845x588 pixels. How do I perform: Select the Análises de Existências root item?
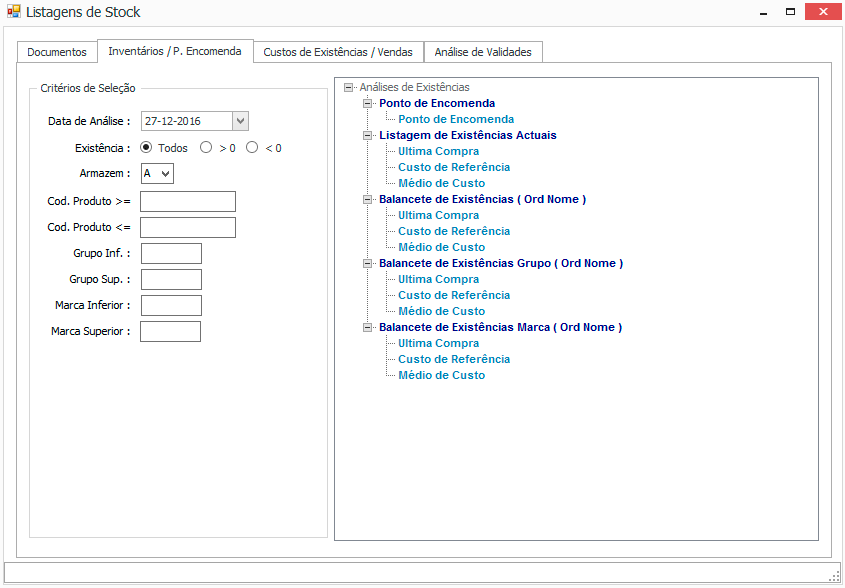[414, 87]
